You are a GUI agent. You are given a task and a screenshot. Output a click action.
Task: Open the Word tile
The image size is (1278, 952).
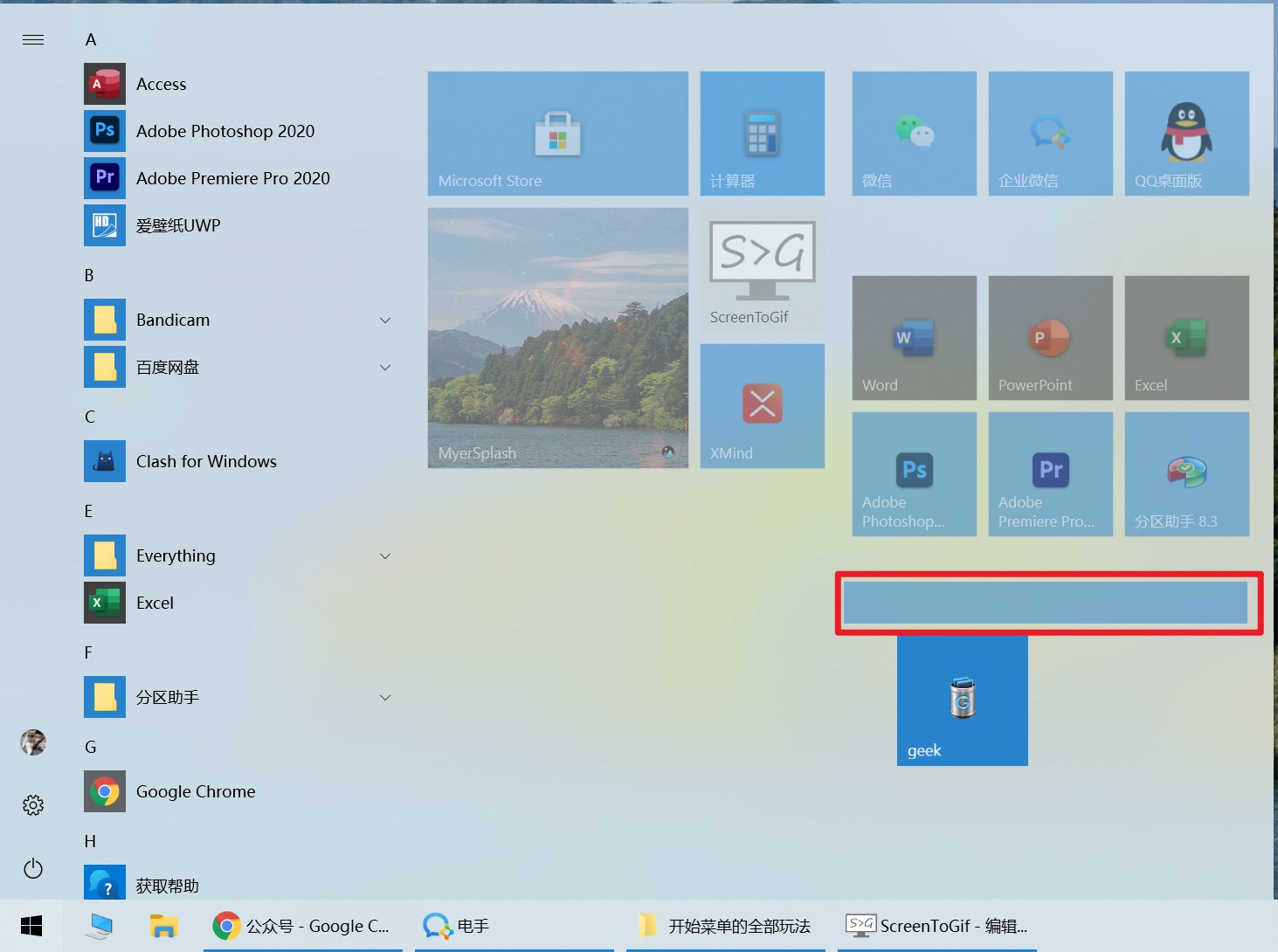915,338
